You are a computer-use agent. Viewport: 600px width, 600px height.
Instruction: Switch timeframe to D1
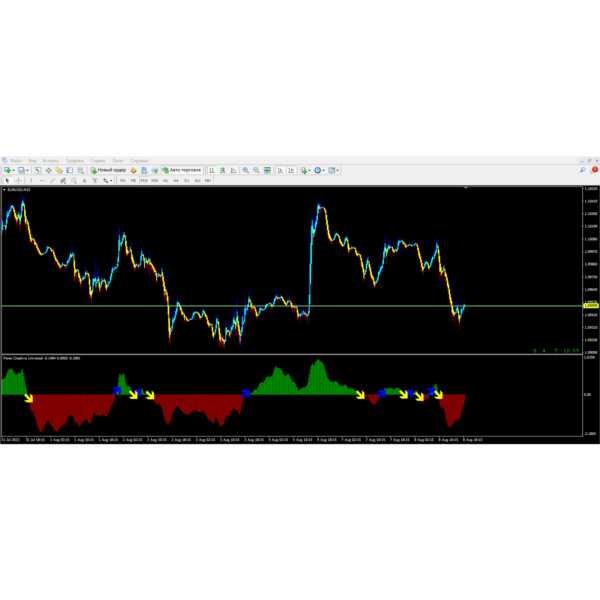pyautogui.click(x=187, y=181)
